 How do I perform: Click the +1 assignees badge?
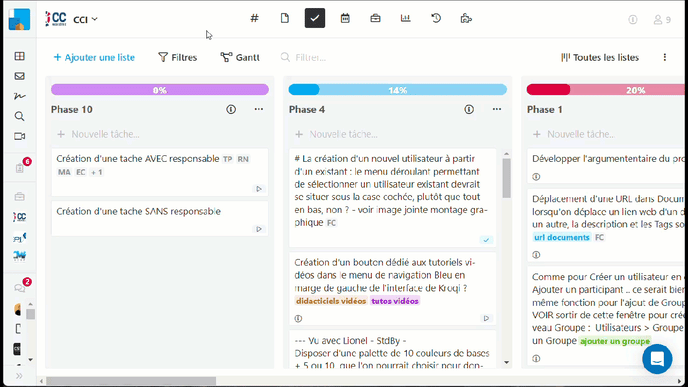(x=97, y=172)
